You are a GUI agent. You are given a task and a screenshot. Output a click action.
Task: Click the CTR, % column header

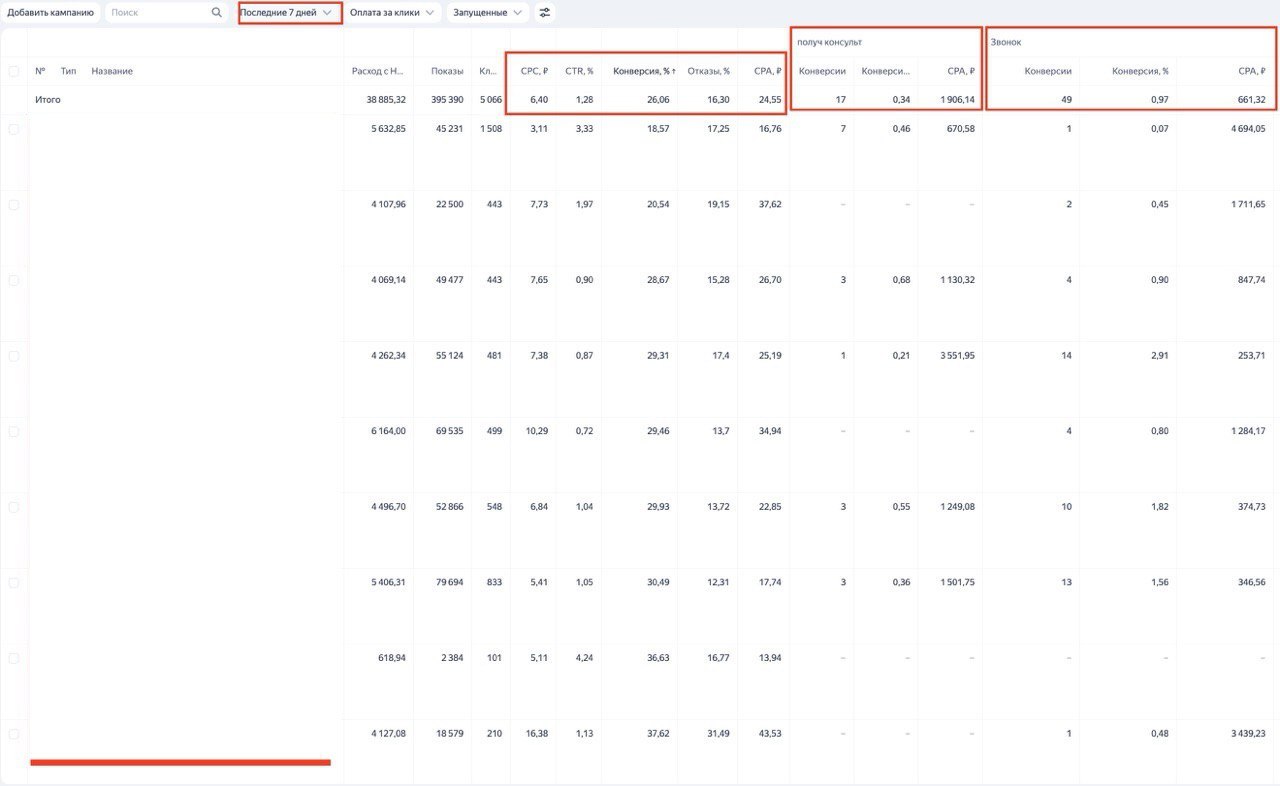pyautogui.click(x=579, y=71)
